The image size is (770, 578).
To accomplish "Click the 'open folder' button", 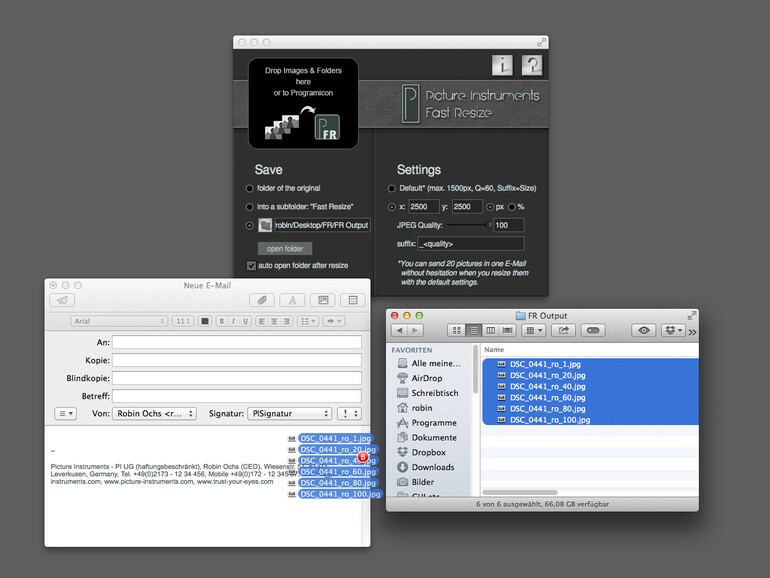I will click(284, 248).
